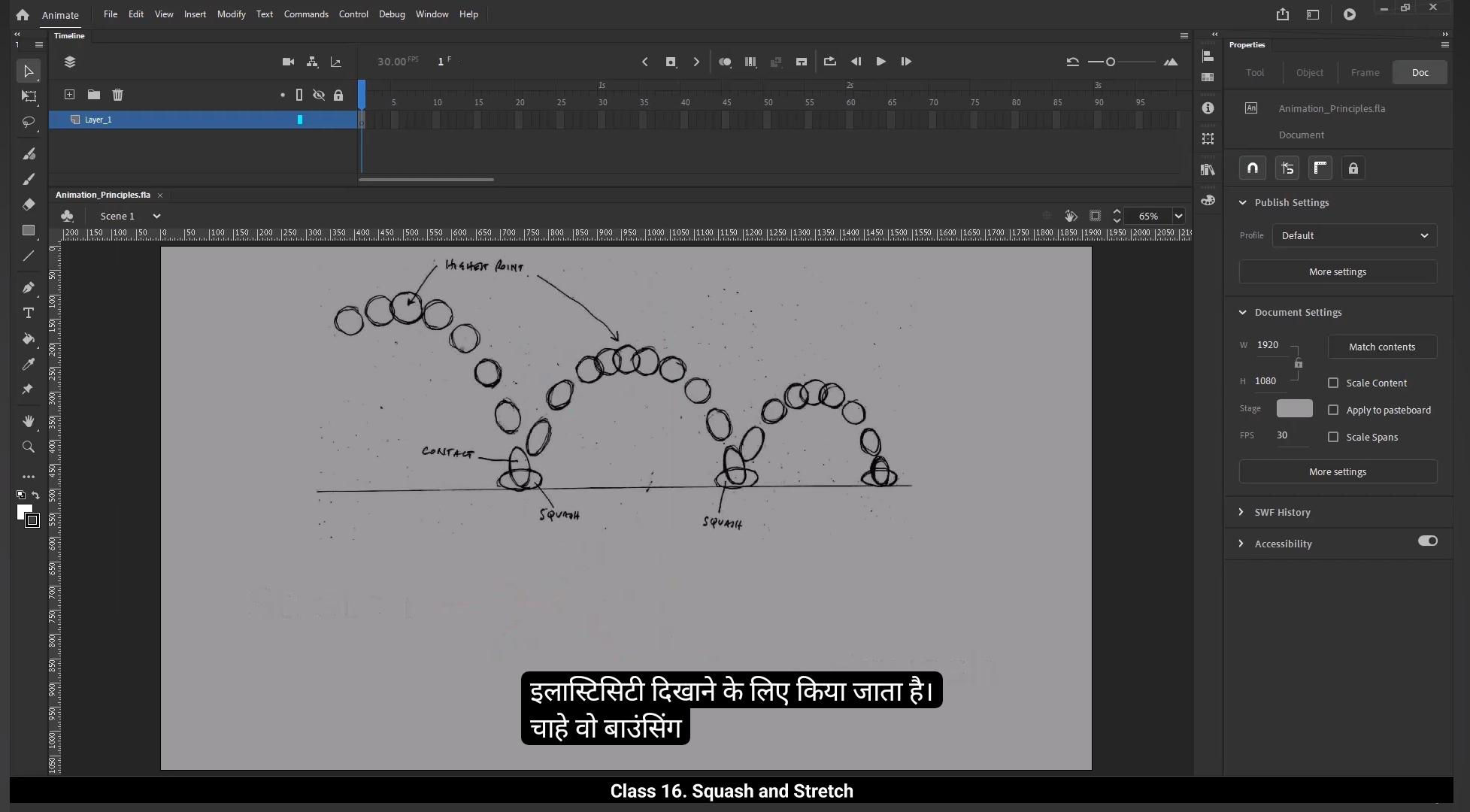
Task: Open the Stage background color swatch
Action: tap(1295, 408)
